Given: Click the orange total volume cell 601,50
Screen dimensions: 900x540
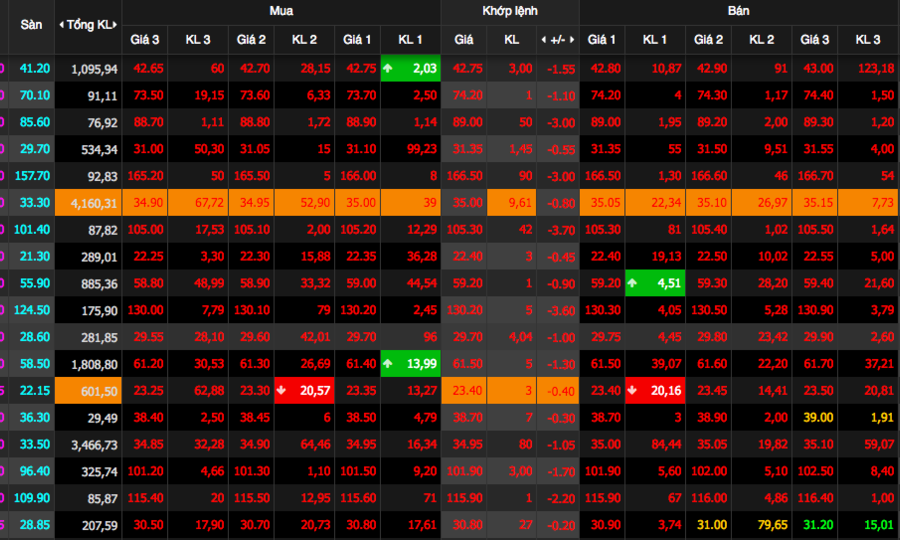Looking at the screenshot, I should 88,390.
